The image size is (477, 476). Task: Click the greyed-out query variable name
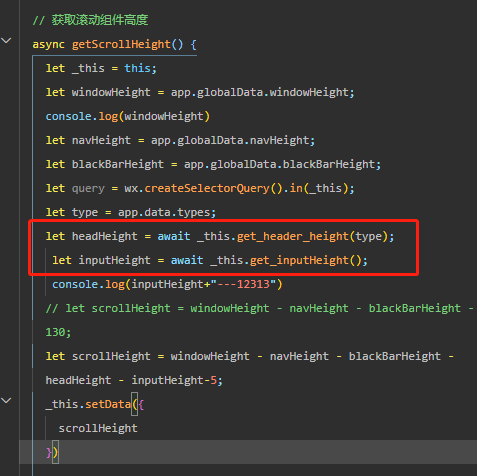coord(88,189)
